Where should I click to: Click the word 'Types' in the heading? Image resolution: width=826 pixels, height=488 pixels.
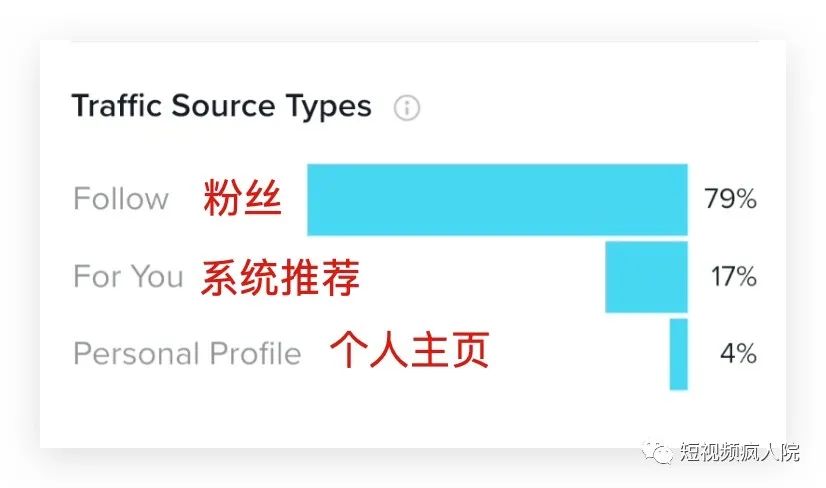tap(329, 107)
